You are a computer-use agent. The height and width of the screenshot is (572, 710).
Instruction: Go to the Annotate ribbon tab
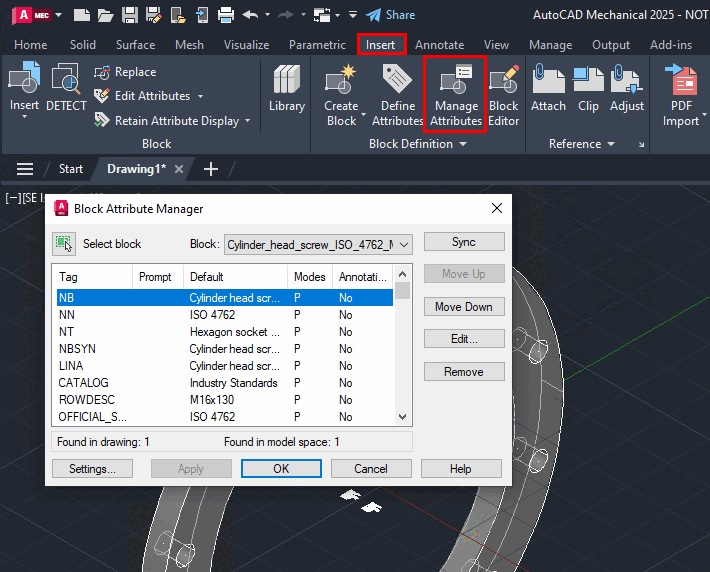coord(440,45)
